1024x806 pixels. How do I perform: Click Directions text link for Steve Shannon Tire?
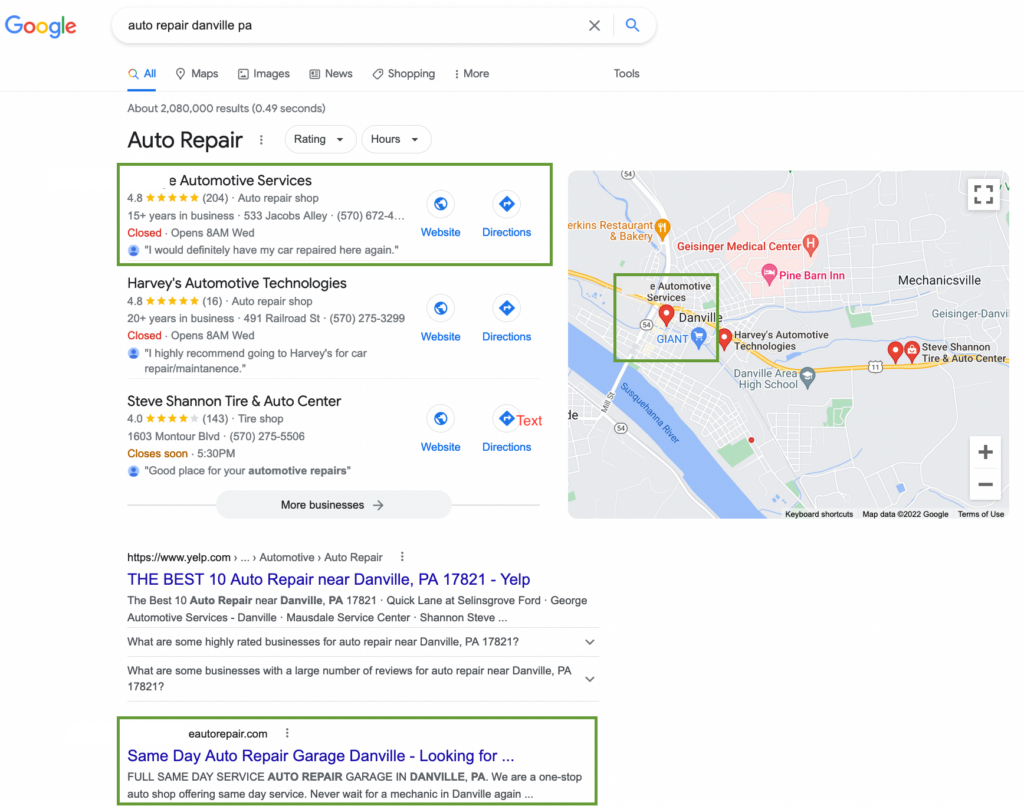(x=507, y=447)
